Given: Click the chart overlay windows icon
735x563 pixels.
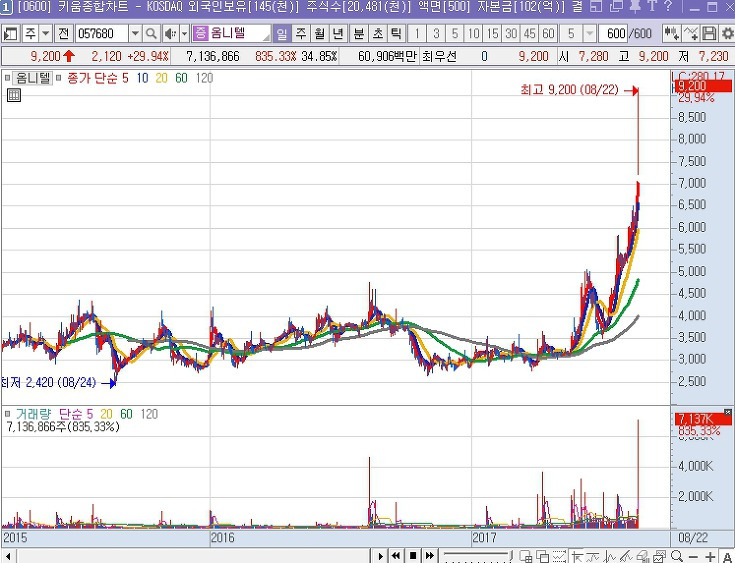Looking at the screenshot, I should tap(542, 556).
